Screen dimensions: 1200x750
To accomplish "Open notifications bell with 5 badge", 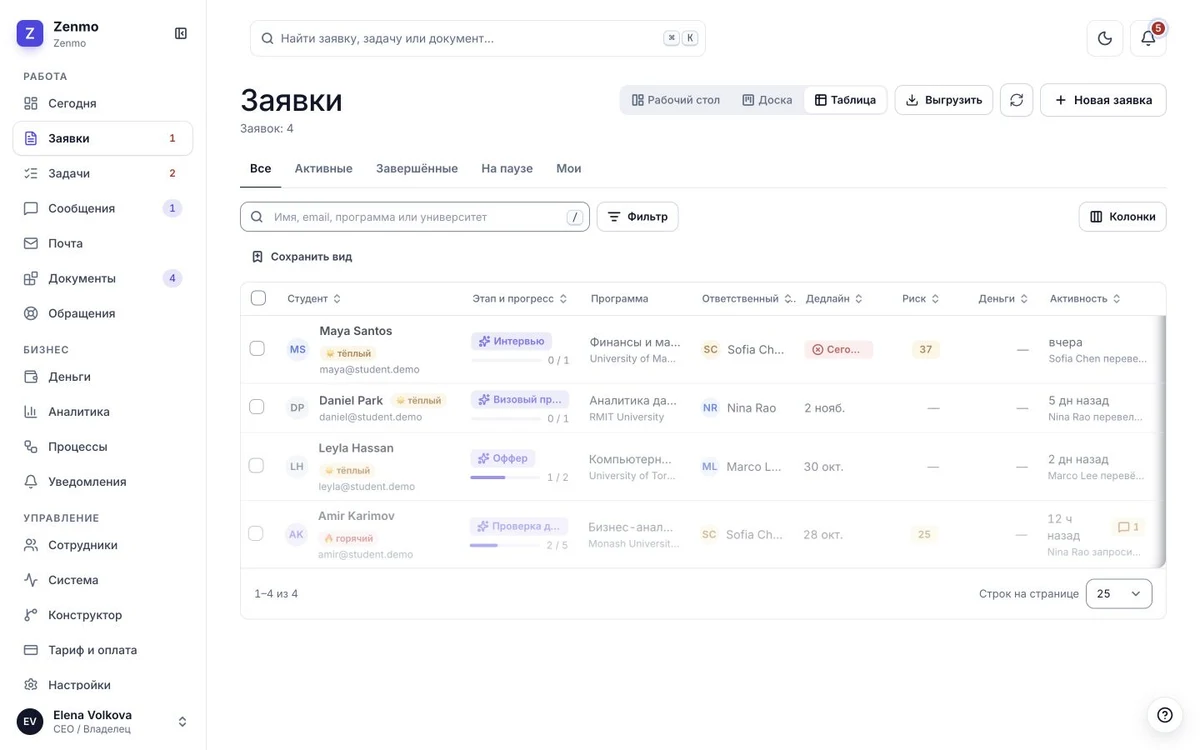I will pyautogui.click(x=1148, y=38).
